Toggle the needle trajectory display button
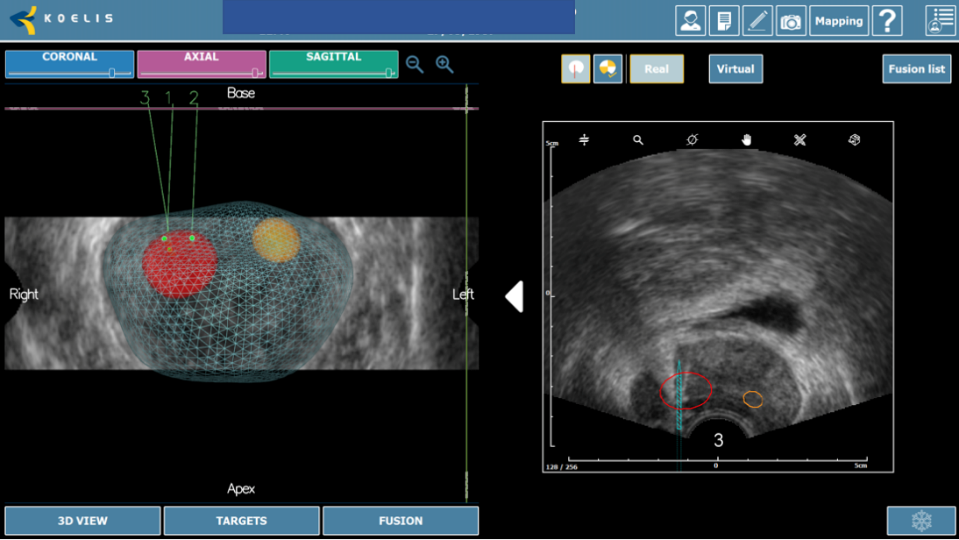 point(575,69)
